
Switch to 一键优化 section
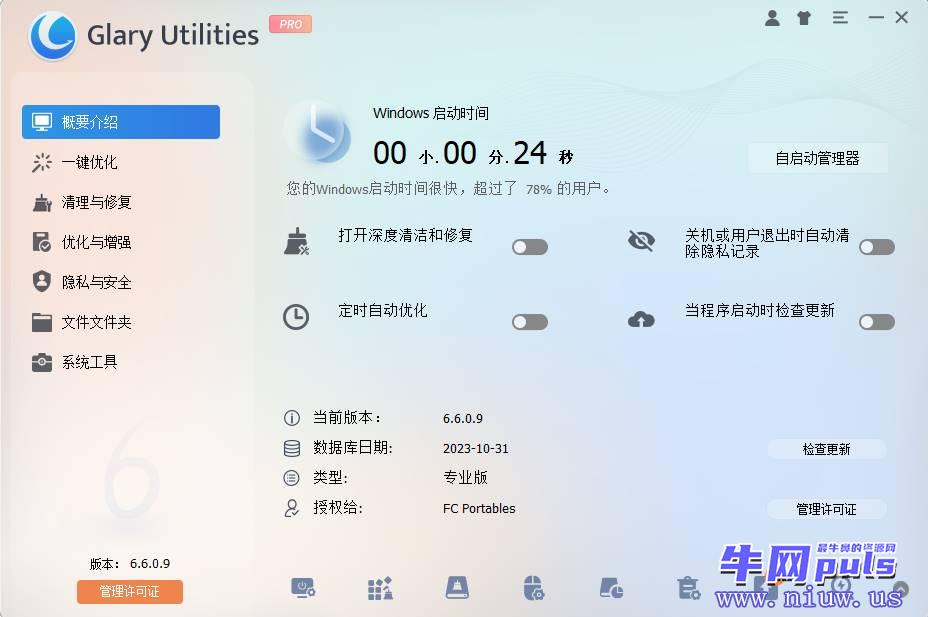pos(121,162)
